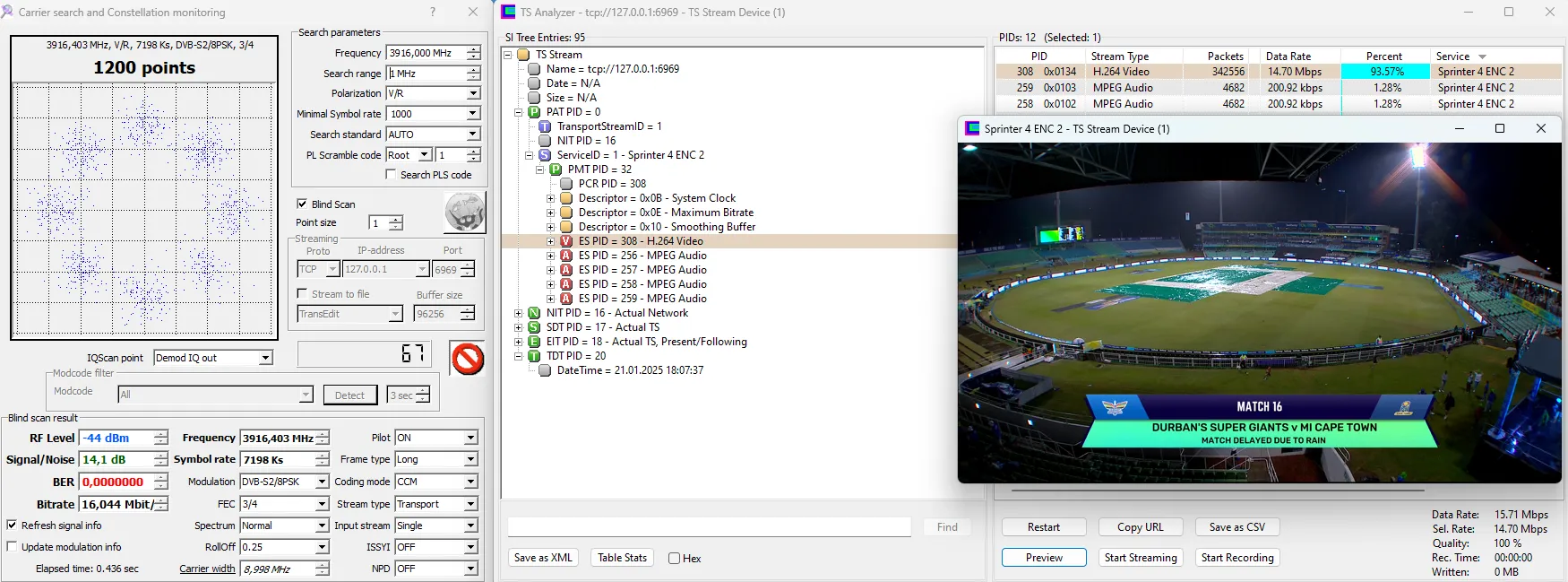Disable the Blind Scan checkbox
The height and width of the screenshot is (582, 1568).
click(x=302, y=204)
